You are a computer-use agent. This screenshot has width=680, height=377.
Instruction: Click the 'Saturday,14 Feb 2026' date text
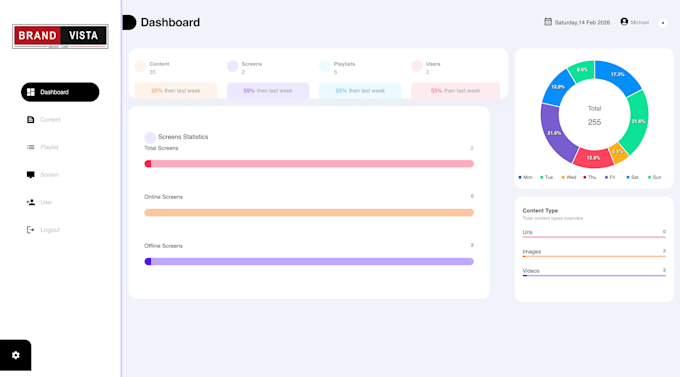click(582, 23)
